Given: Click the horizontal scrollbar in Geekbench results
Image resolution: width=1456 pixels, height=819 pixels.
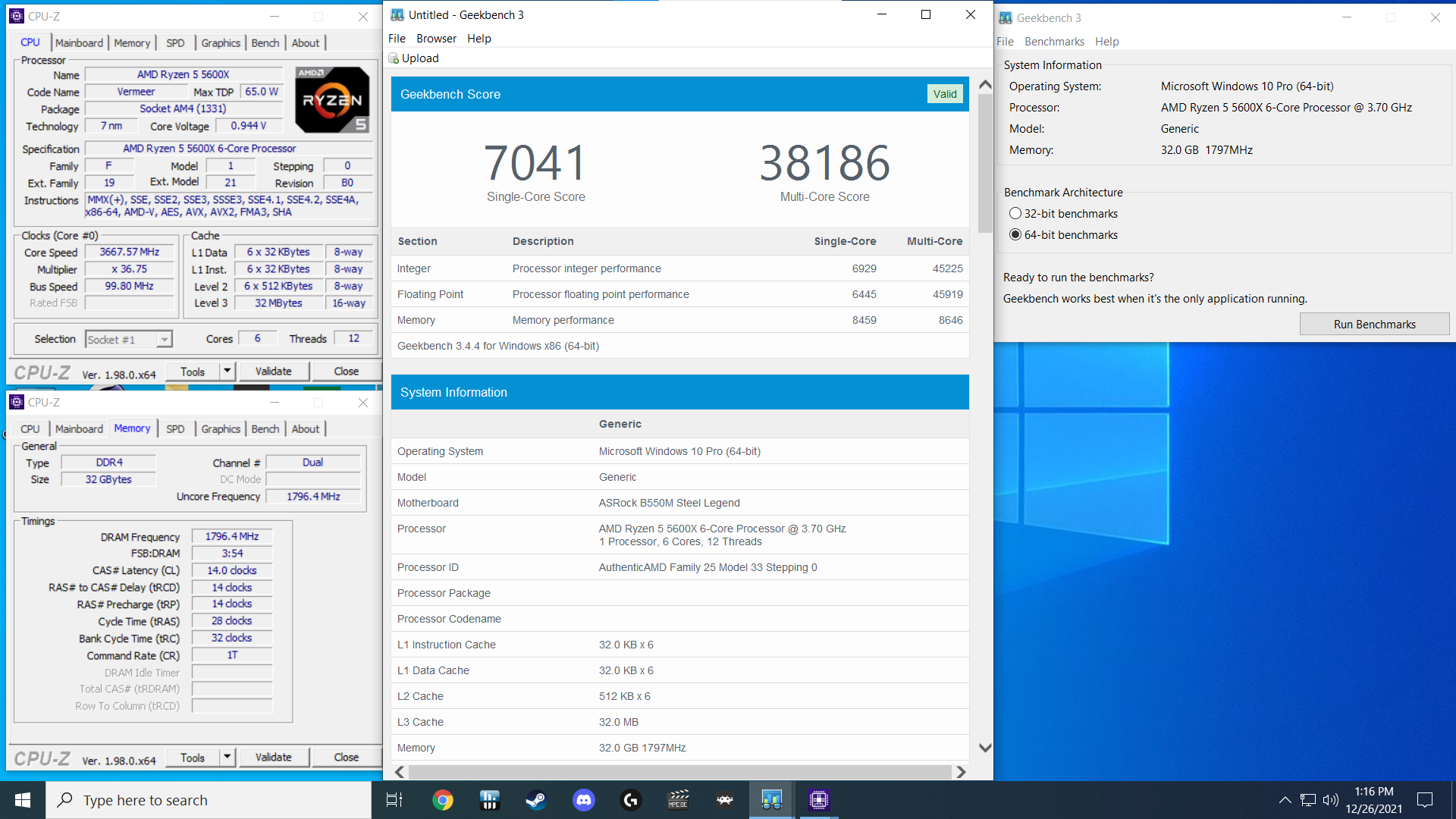Looking at the screenshot, I should pyautogui.click(x=679, y=772).
